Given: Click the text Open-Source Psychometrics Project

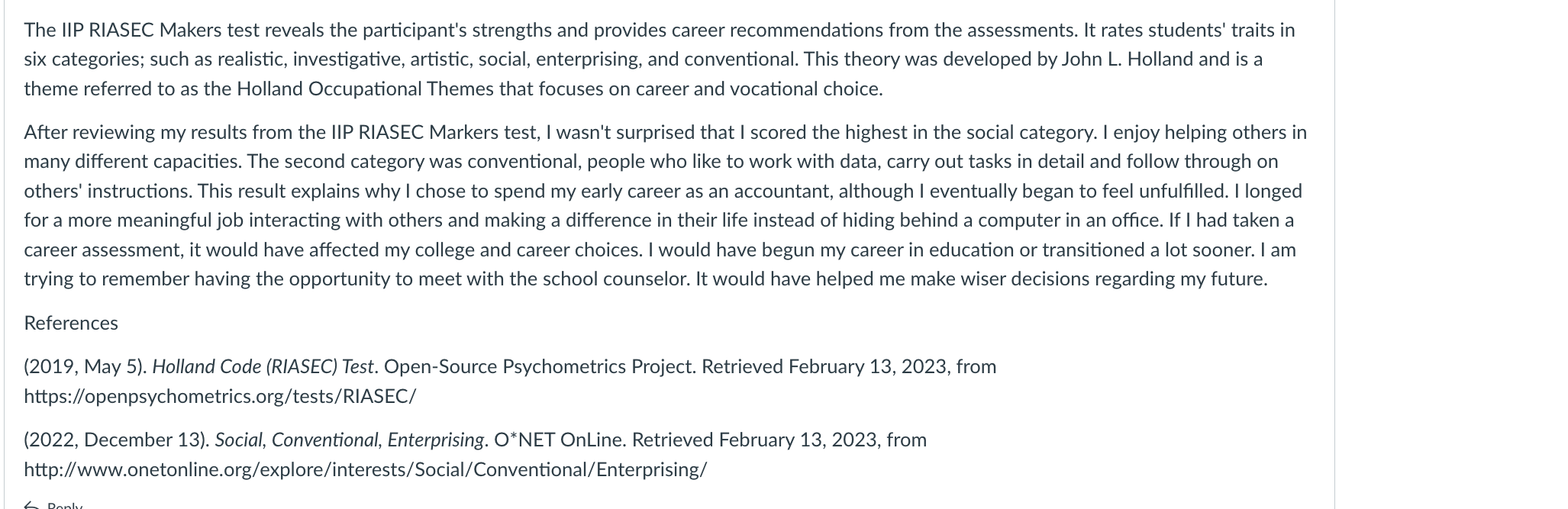Looking at the screenshot, I should tap(540, 367).
